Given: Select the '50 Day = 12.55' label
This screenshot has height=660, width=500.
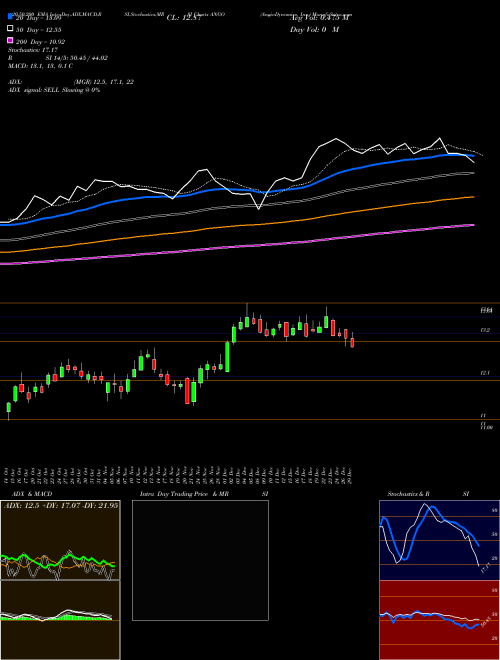Looking at the screenshot, I should tap(39, 30).
